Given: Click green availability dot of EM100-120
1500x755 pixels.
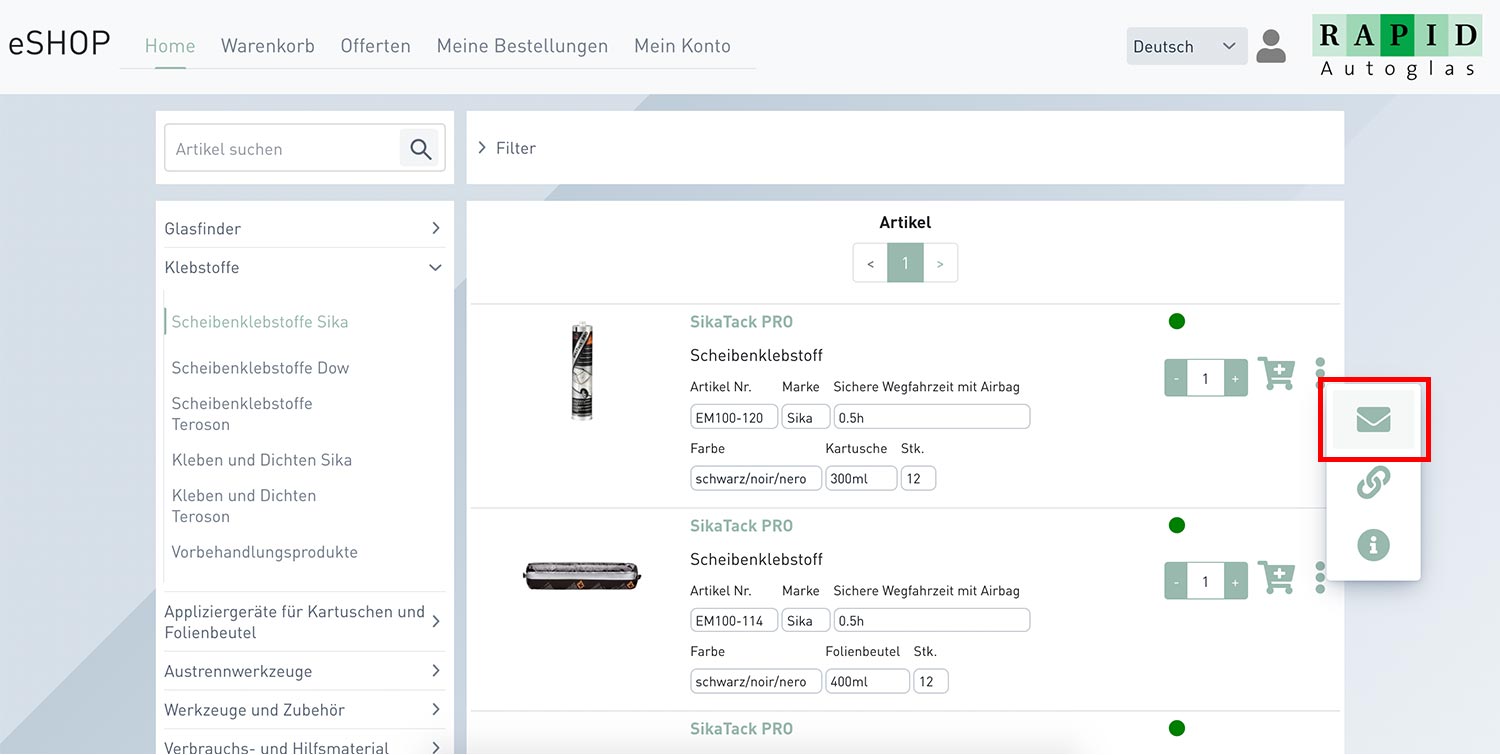Looking at the screenshot, I should [1177, 322].
